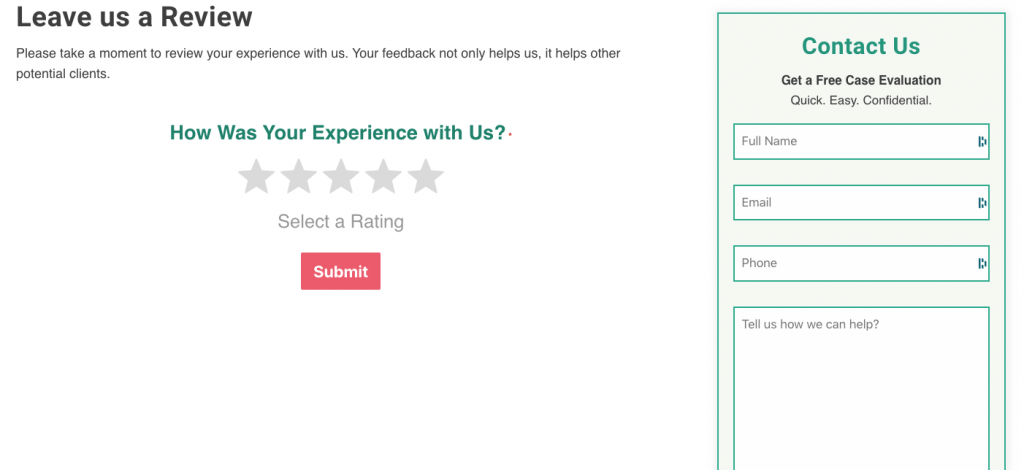Click the review instructions paragraph
1024x470 pixels.
318,63
